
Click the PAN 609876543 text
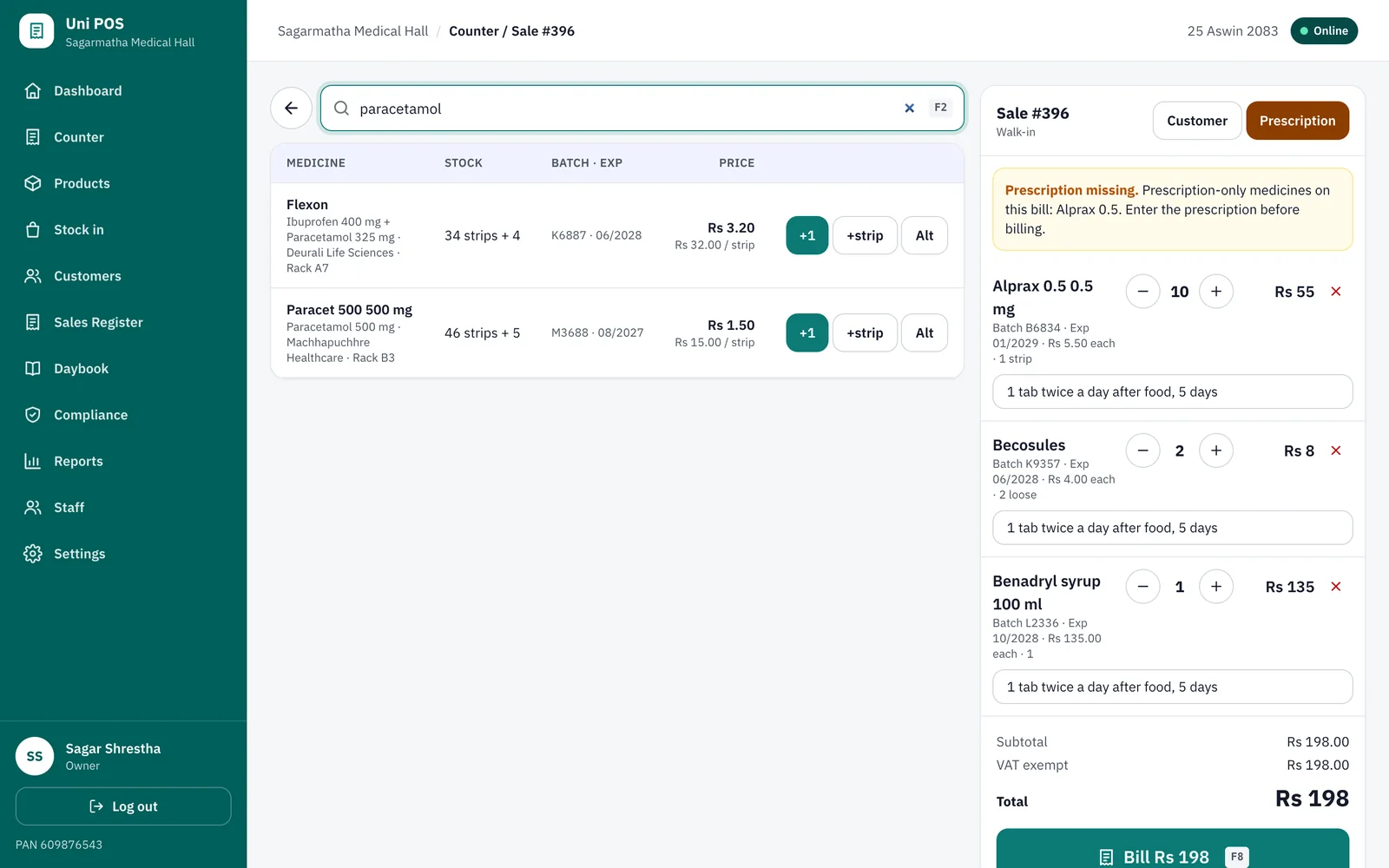59,845
